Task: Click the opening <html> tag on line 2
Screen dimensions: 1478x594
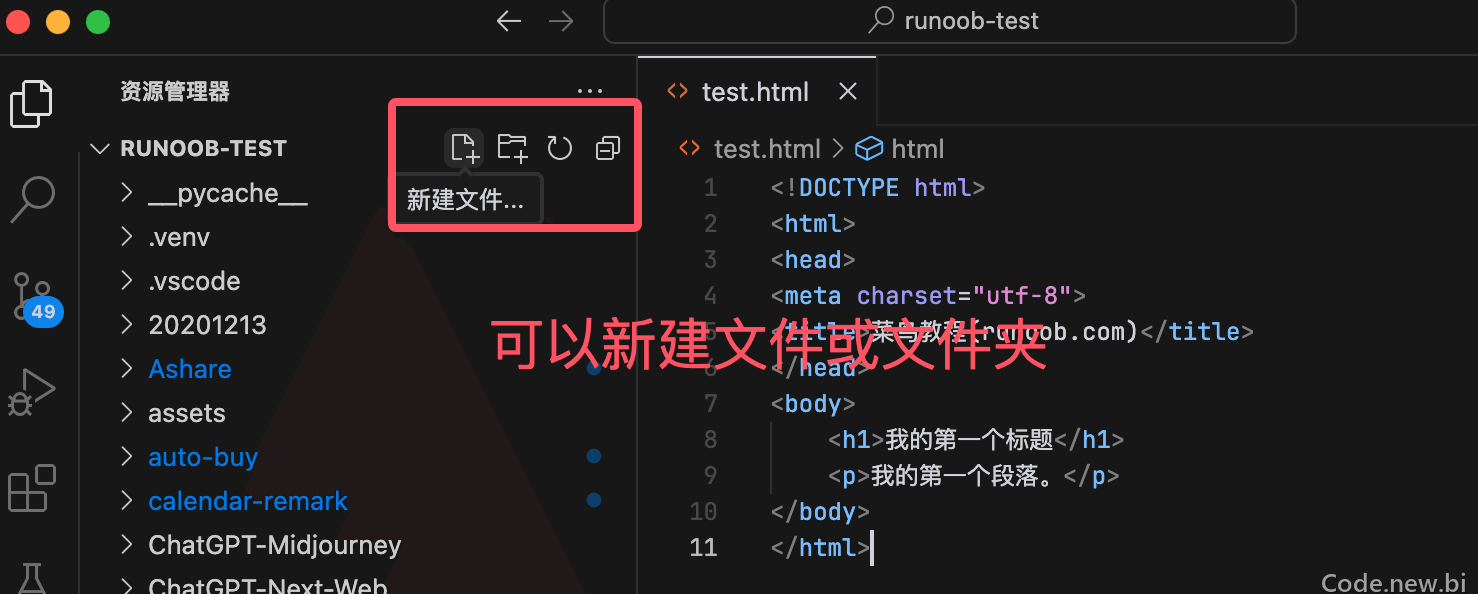Action: pos(813,223)
